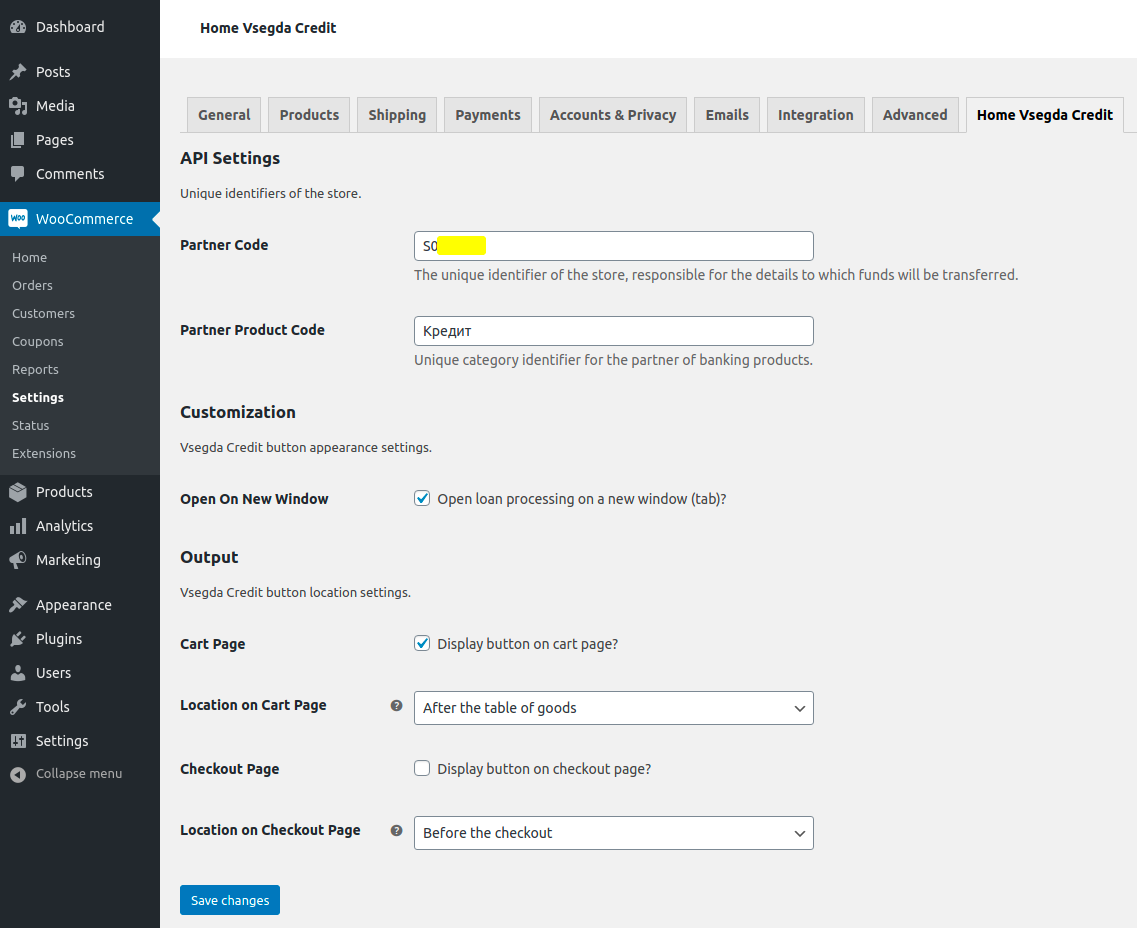This screenshot has height=928, width=1137.
Task: Open WooCommerce Settings submenu link
Action: coord(38,397)
